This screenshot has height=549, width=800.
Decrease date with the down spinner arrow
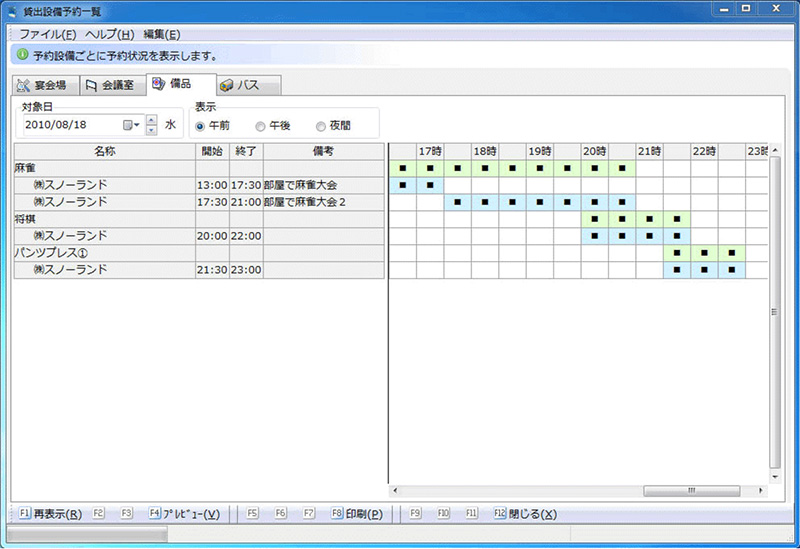152,130
